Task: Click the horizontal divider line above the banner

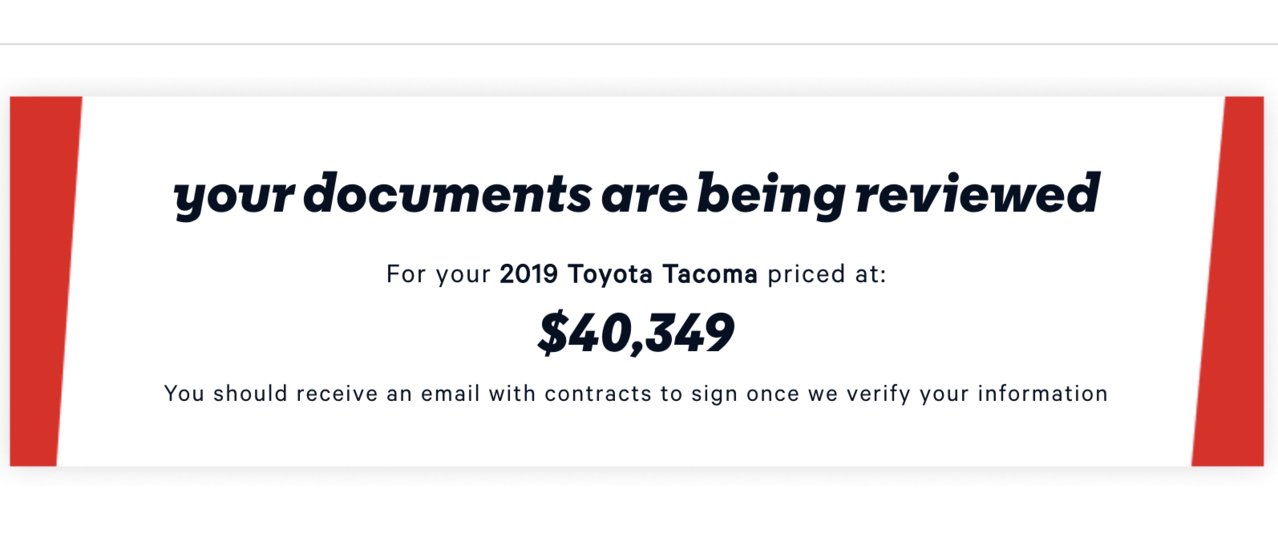Action: (x=639, y=44)
